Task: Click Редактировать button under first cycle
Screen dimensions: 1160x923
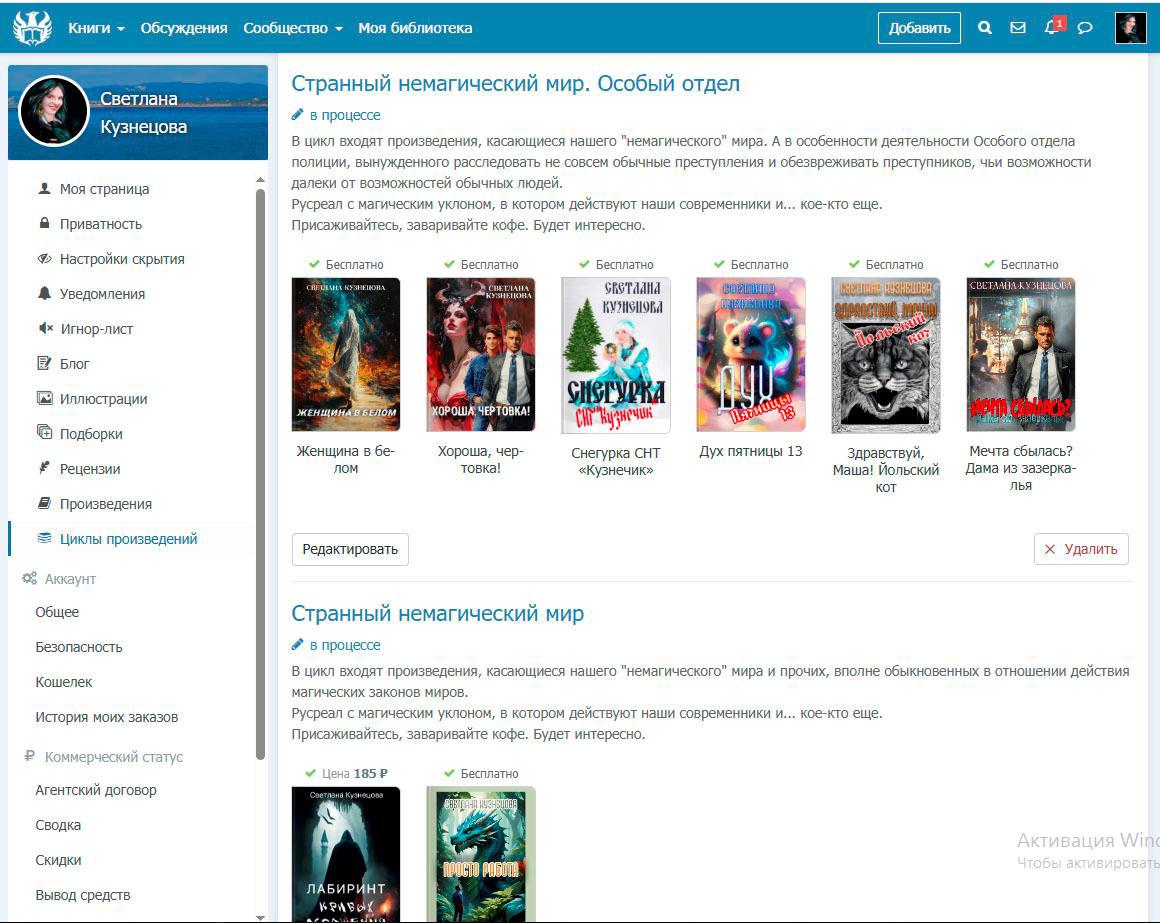Action: click(x=350, y=549)
